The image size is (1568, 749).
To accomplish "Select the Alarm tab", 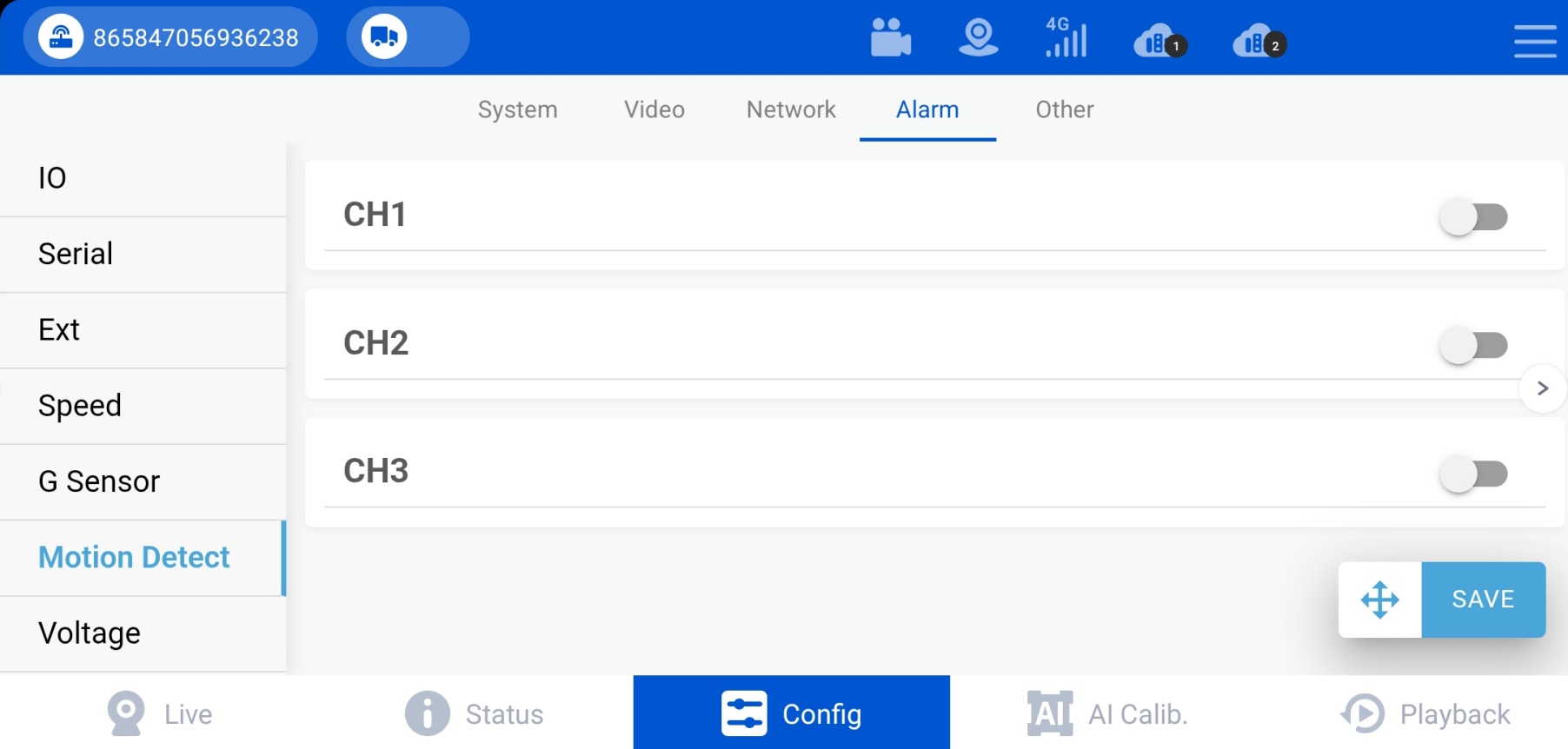I will [x=927, y=109].
